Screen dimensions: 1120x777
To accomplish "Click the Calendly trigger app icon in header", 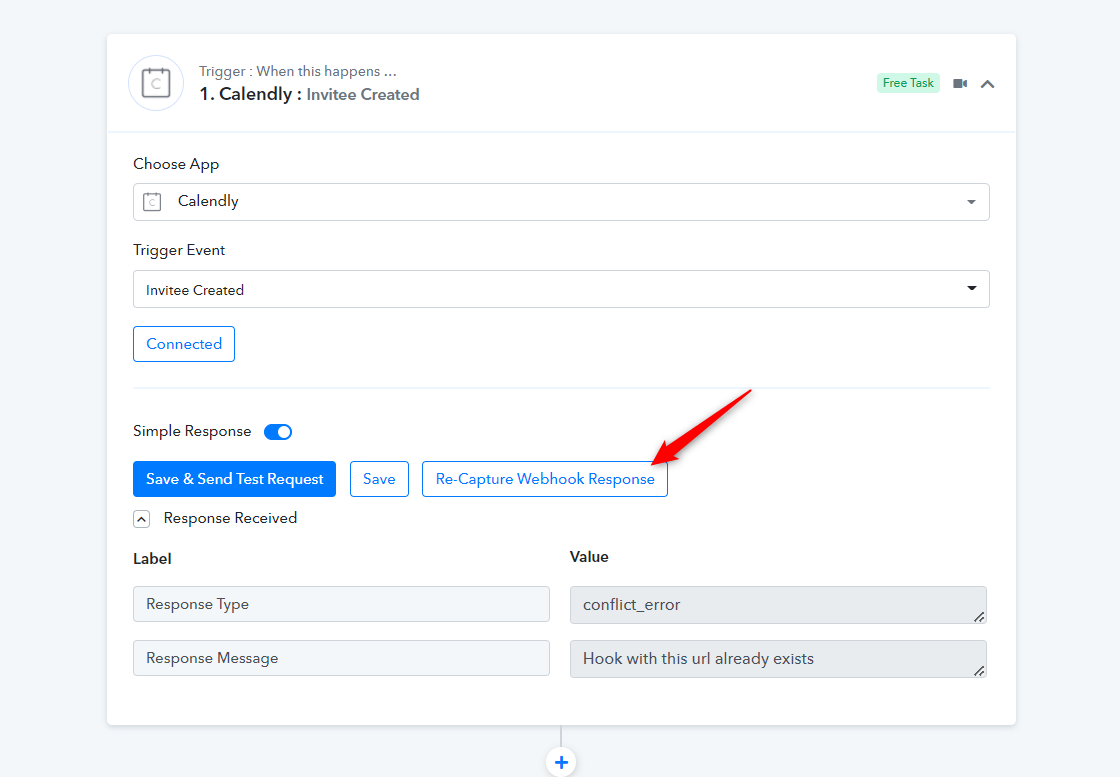I will (156, 83).
